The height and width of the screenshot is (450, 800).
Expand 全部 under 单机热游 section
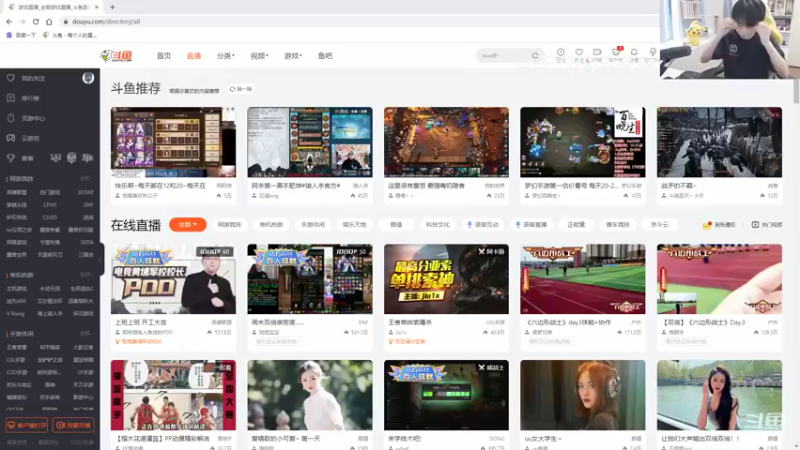(86, 274)
